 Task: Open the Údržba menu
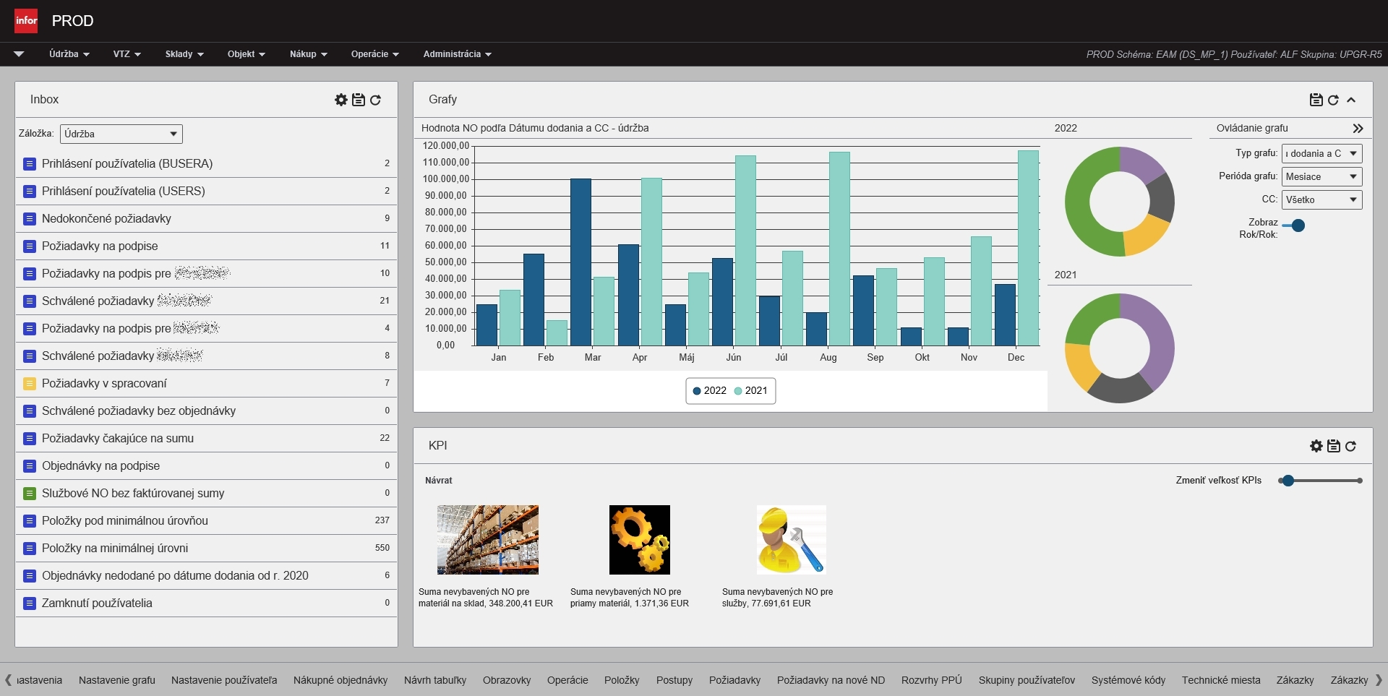(x=69, y=54)
